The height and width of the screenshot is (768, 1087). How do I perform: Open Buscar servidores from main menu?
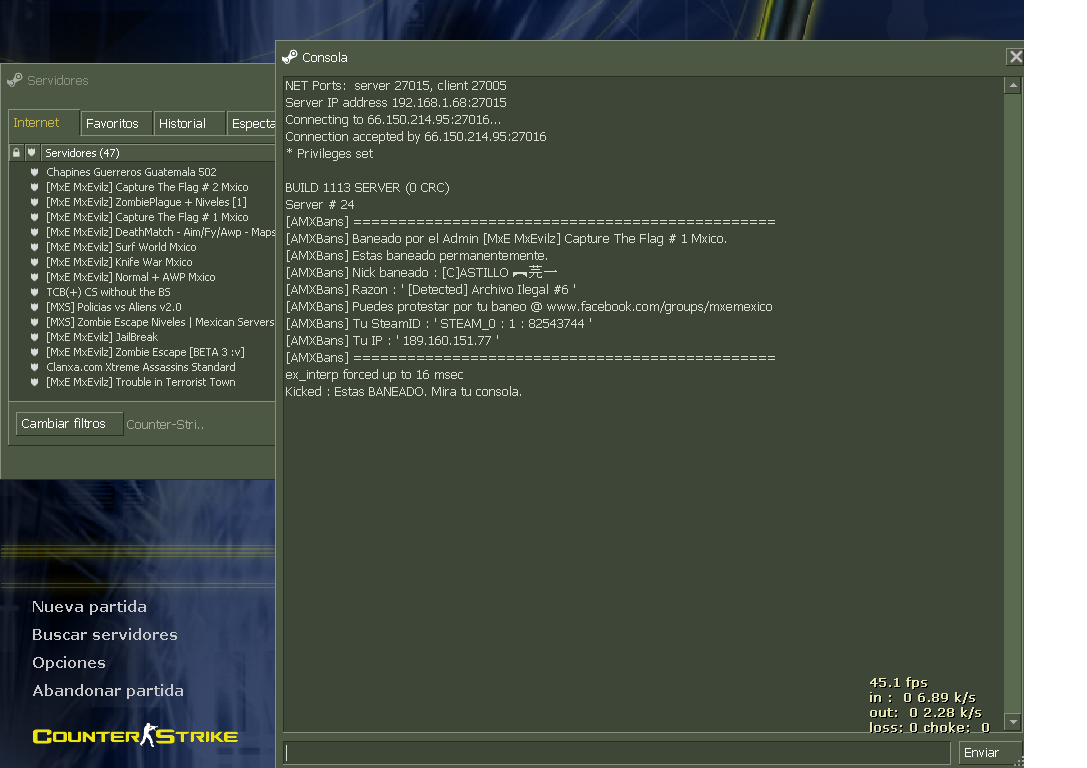pyautogui.click(x=105, y=635)
